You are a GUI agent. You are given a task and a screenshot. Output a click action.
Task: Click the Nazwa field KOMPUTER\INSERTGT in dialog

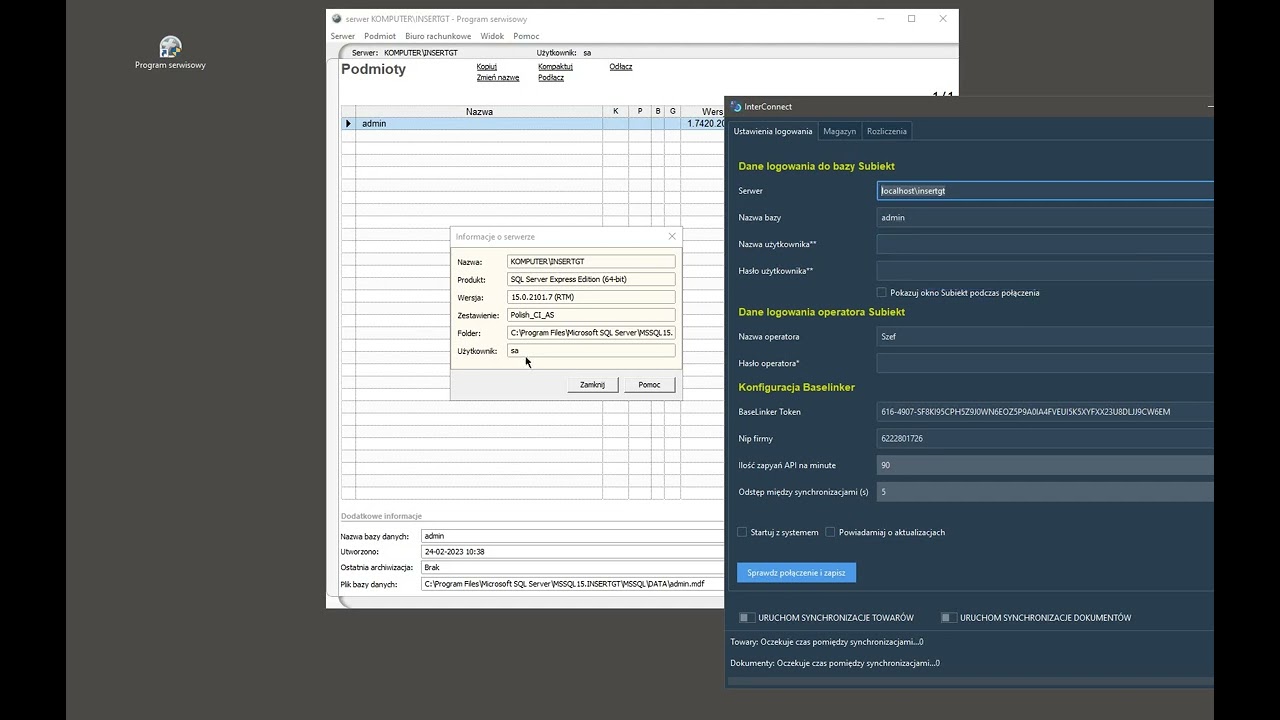(591, 261)
